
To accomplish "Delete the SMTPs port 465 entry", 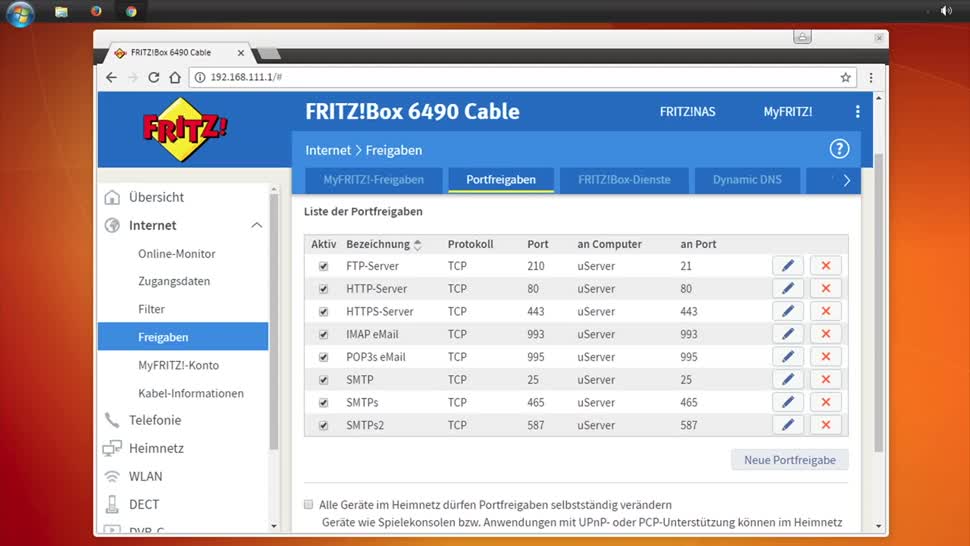I will 825,403.
